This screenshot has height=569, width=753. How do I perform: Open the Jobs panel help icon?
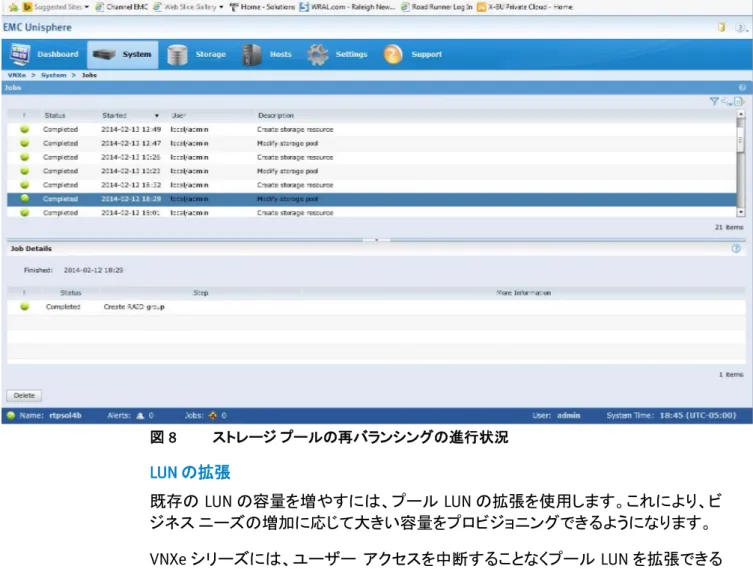742,87
